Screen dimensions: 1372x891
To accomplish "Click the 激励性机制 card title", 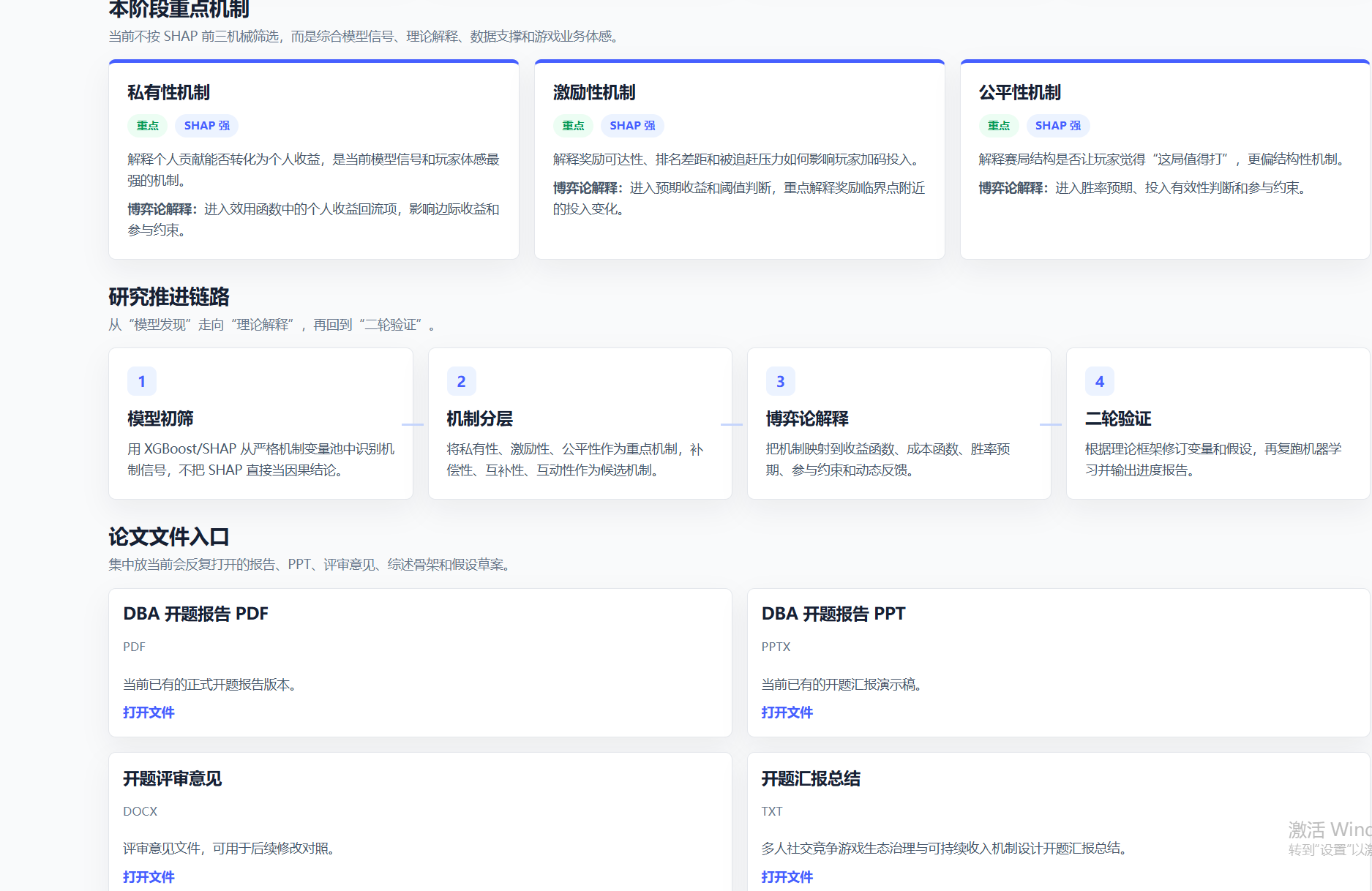I will click(x=594, y=92).
